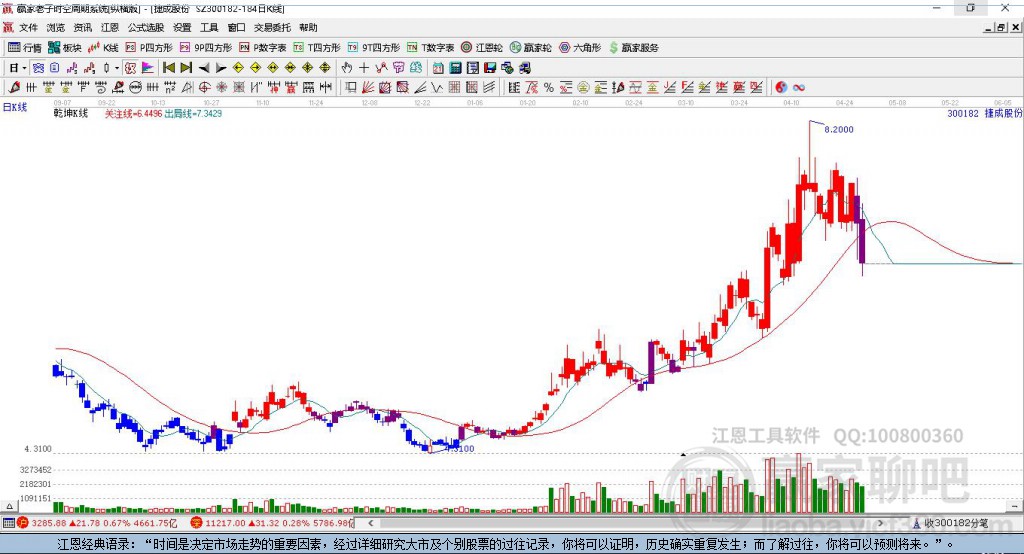Open the calculator icon

pyautogui.click(x=455, y=68)
